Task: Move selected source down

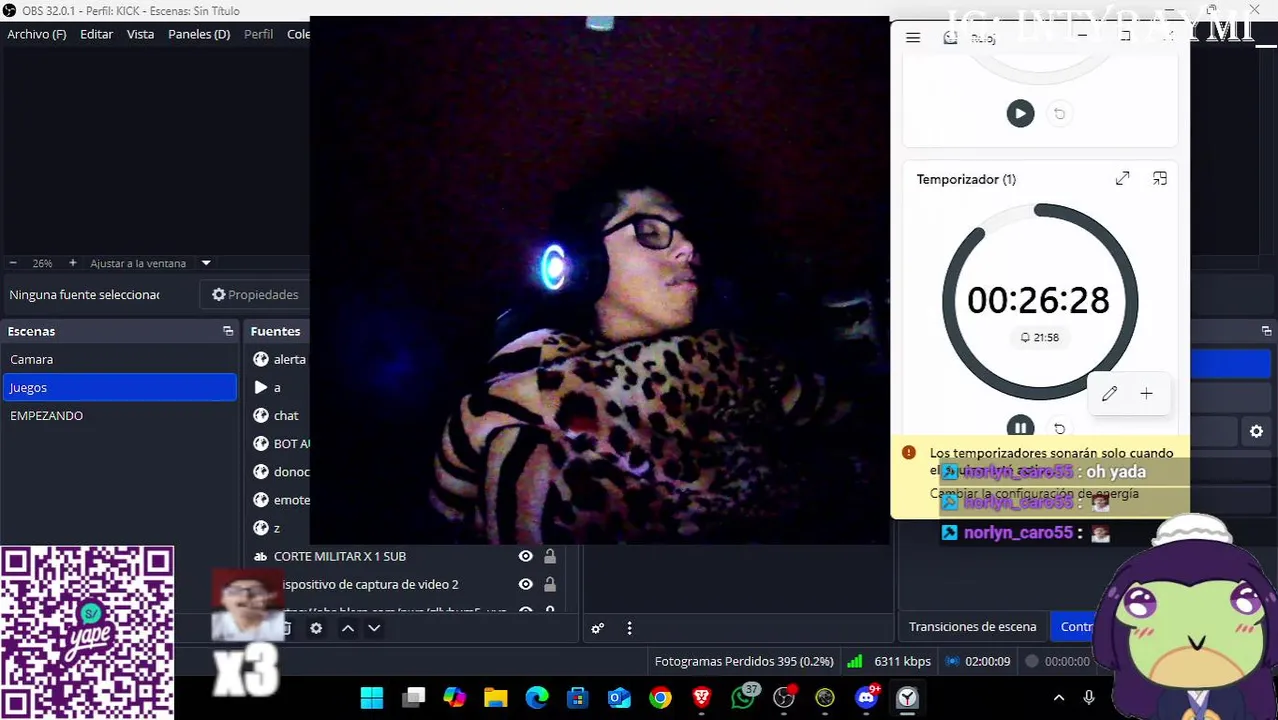Action: [374, 628]
